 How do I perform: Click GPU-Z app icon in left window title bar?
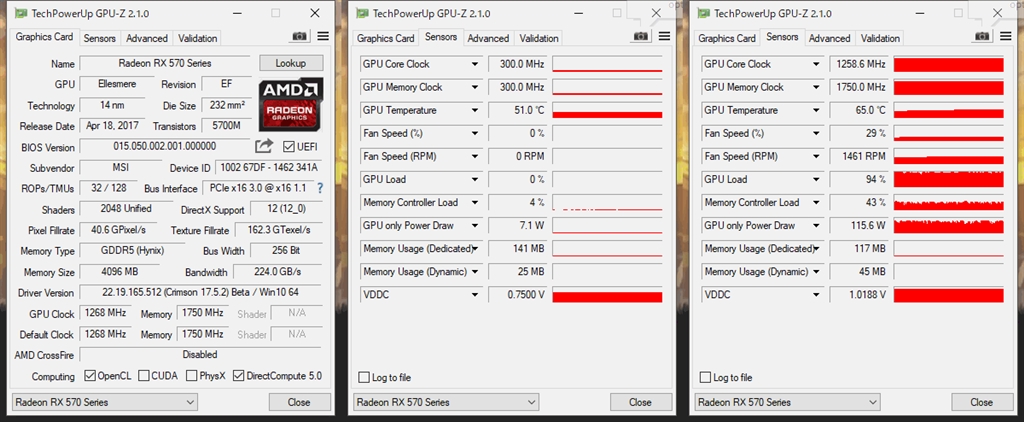(x=22, y=13)
